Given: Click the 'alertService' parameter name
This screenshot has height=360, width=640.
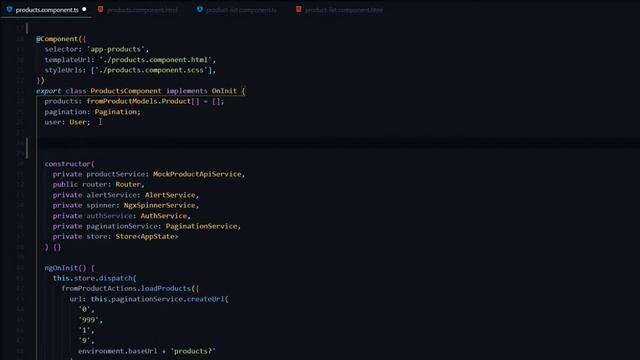Looking at the screenshot, I should (111, 195).
